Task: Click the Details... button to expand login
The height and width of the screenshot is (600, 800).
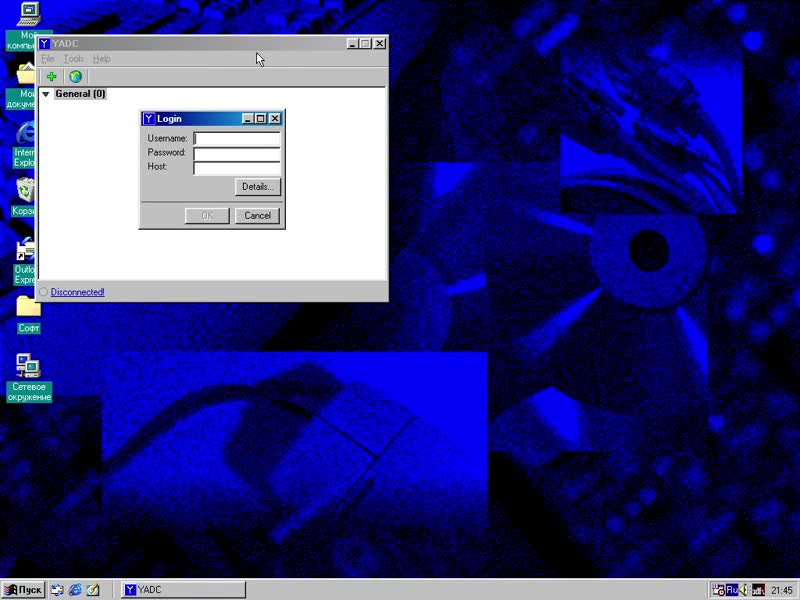Action: pyautogui.click(x=257, y=187)
